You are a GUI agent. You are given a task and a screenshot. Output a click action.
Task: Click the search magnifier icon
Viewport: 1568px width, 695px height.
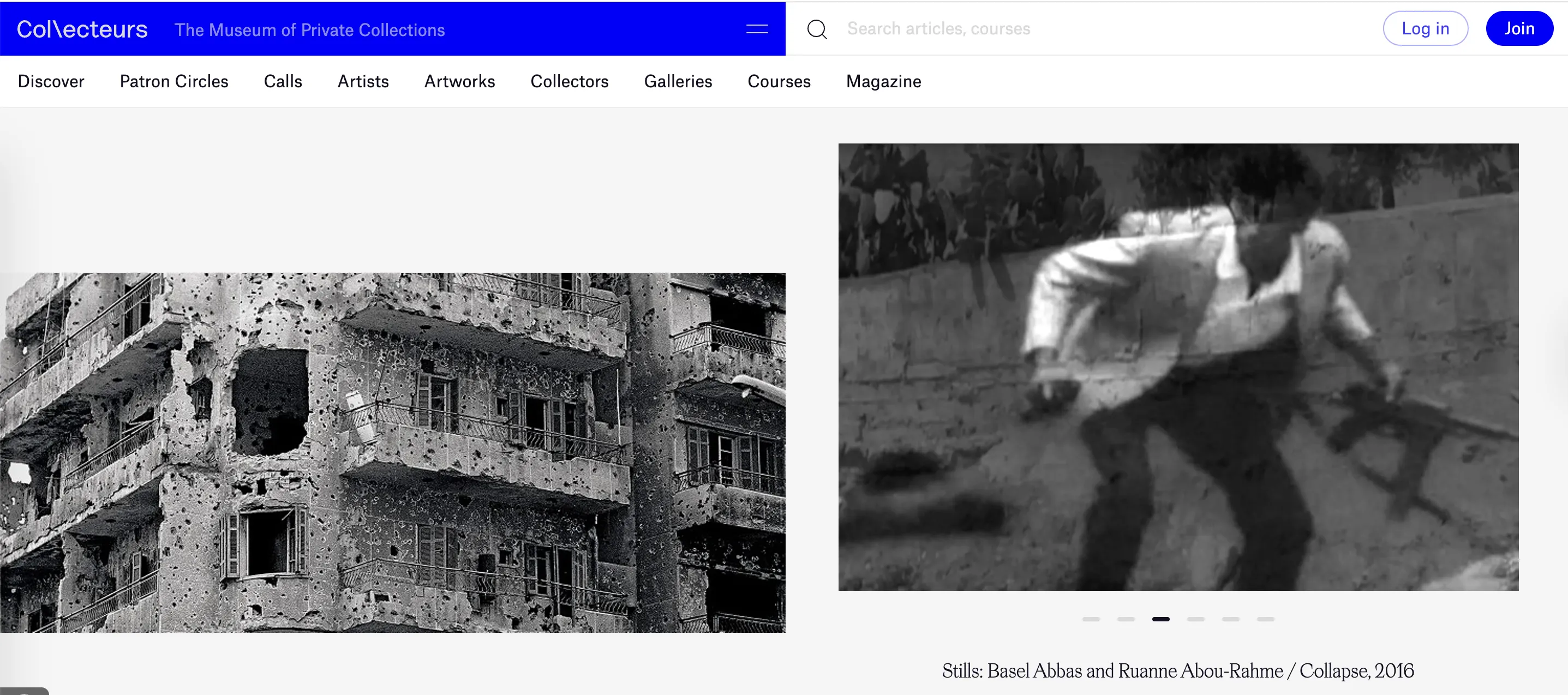click(817, 28)
